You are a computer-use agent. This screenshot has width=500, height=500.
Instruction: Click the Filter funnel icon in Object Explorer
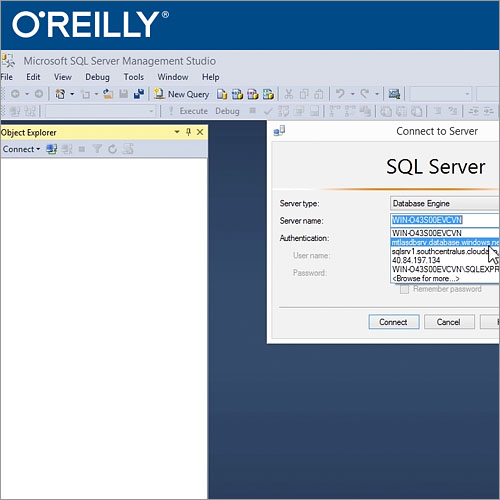point(97,149)
